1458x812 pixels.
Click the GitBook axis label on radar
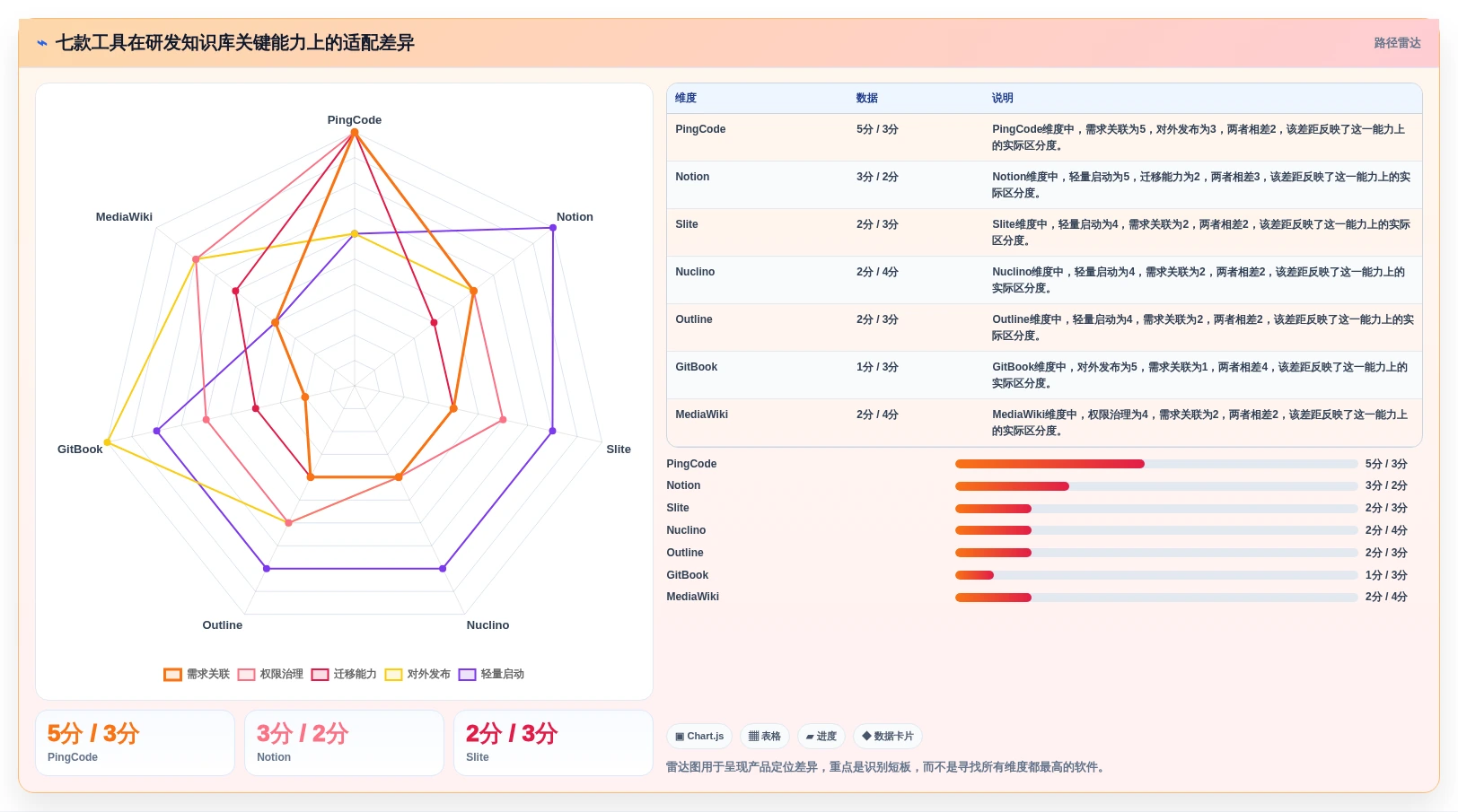(x=80, y=450)
